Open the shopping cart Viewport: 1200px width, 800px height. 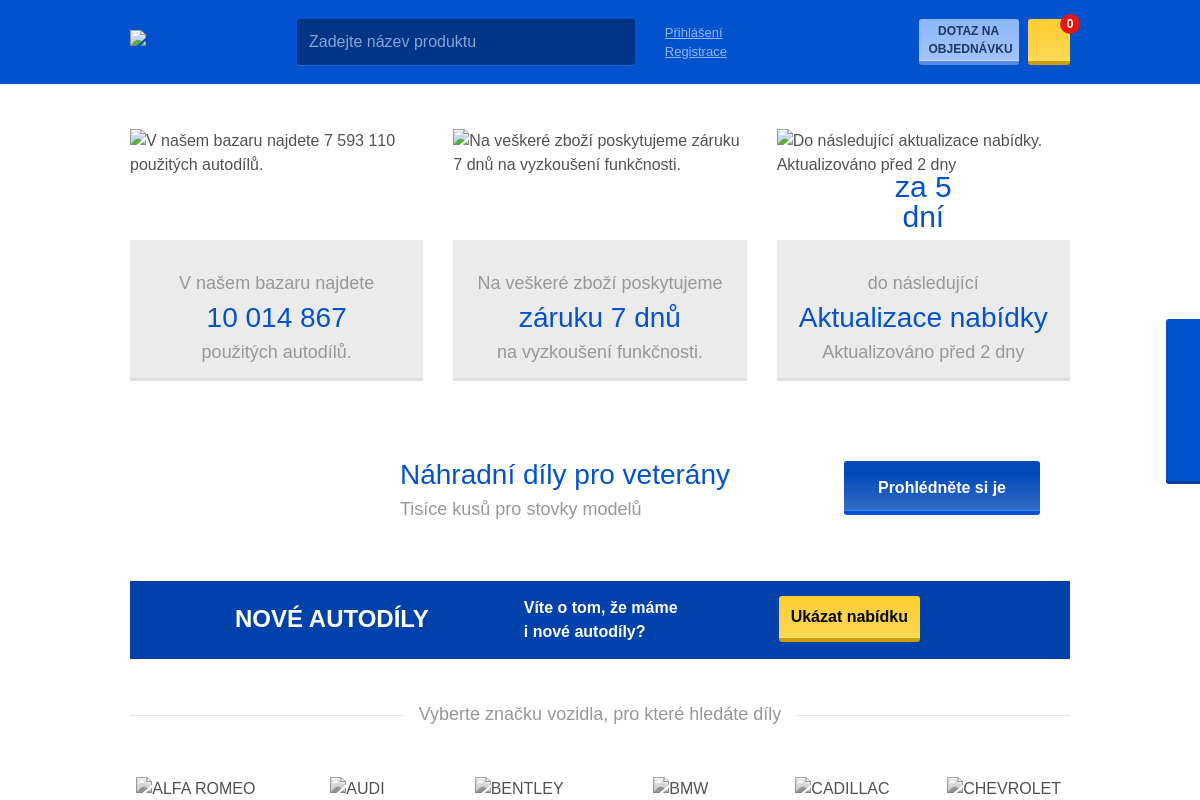click(x=1048, y=41)
